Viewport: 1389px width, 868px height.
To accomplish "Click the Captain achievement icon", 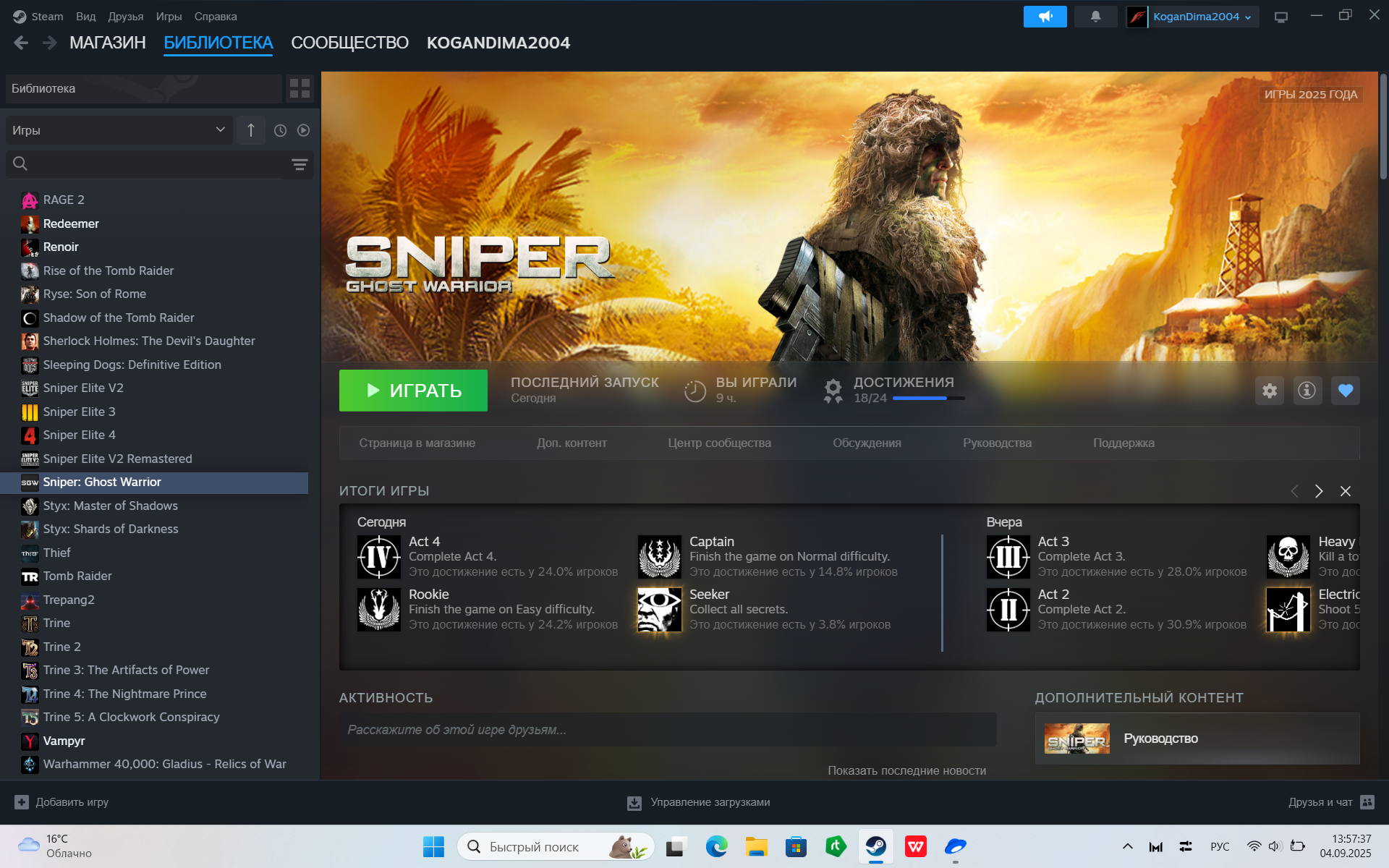I will pos(660,556).
